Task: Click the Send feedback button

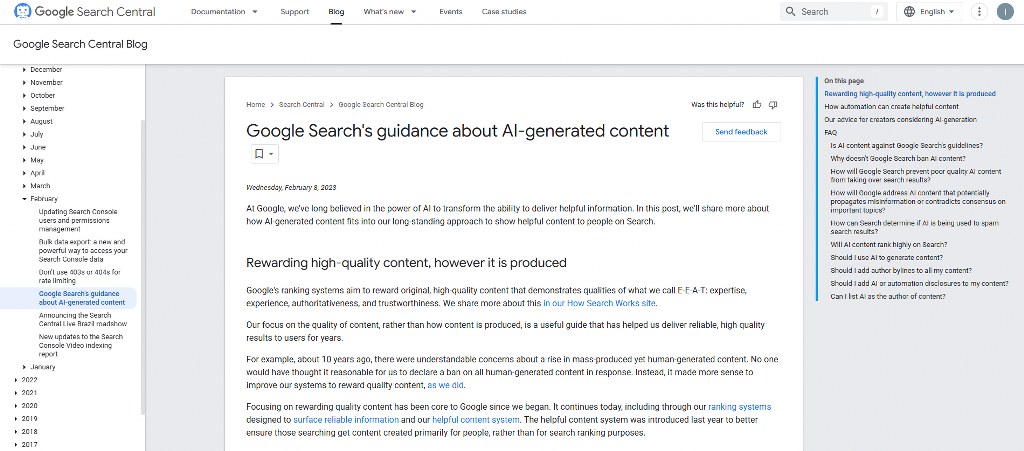Action: coord(741,132)
